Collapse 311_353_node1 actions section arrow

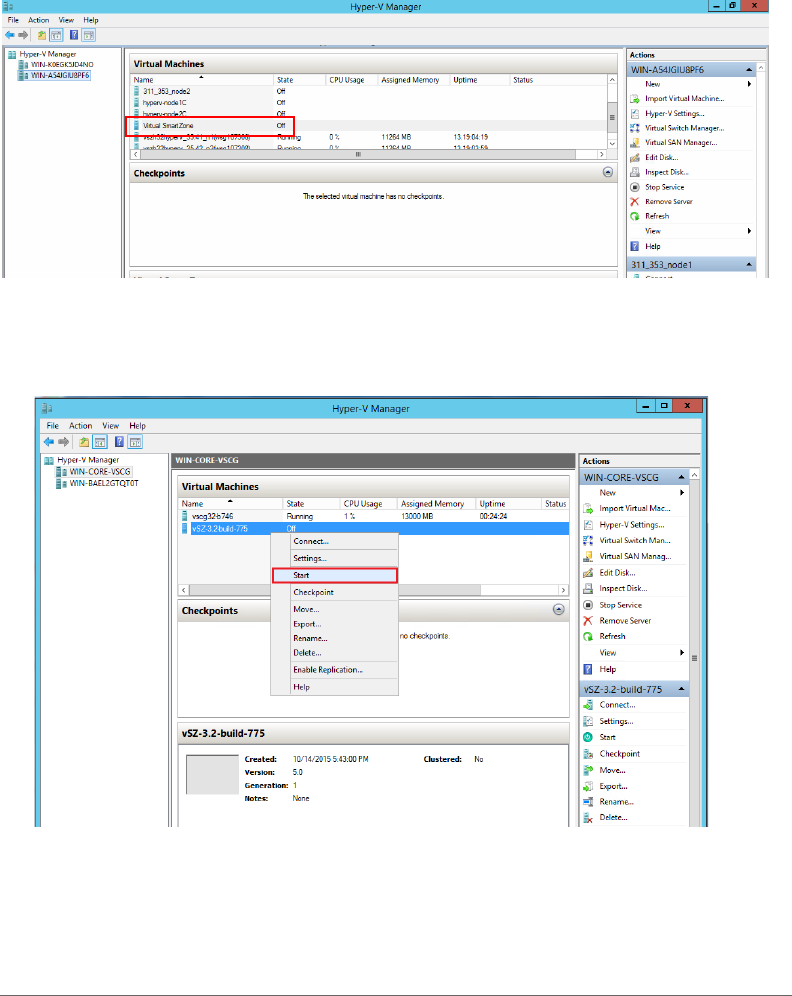click(x=749, y=265)
